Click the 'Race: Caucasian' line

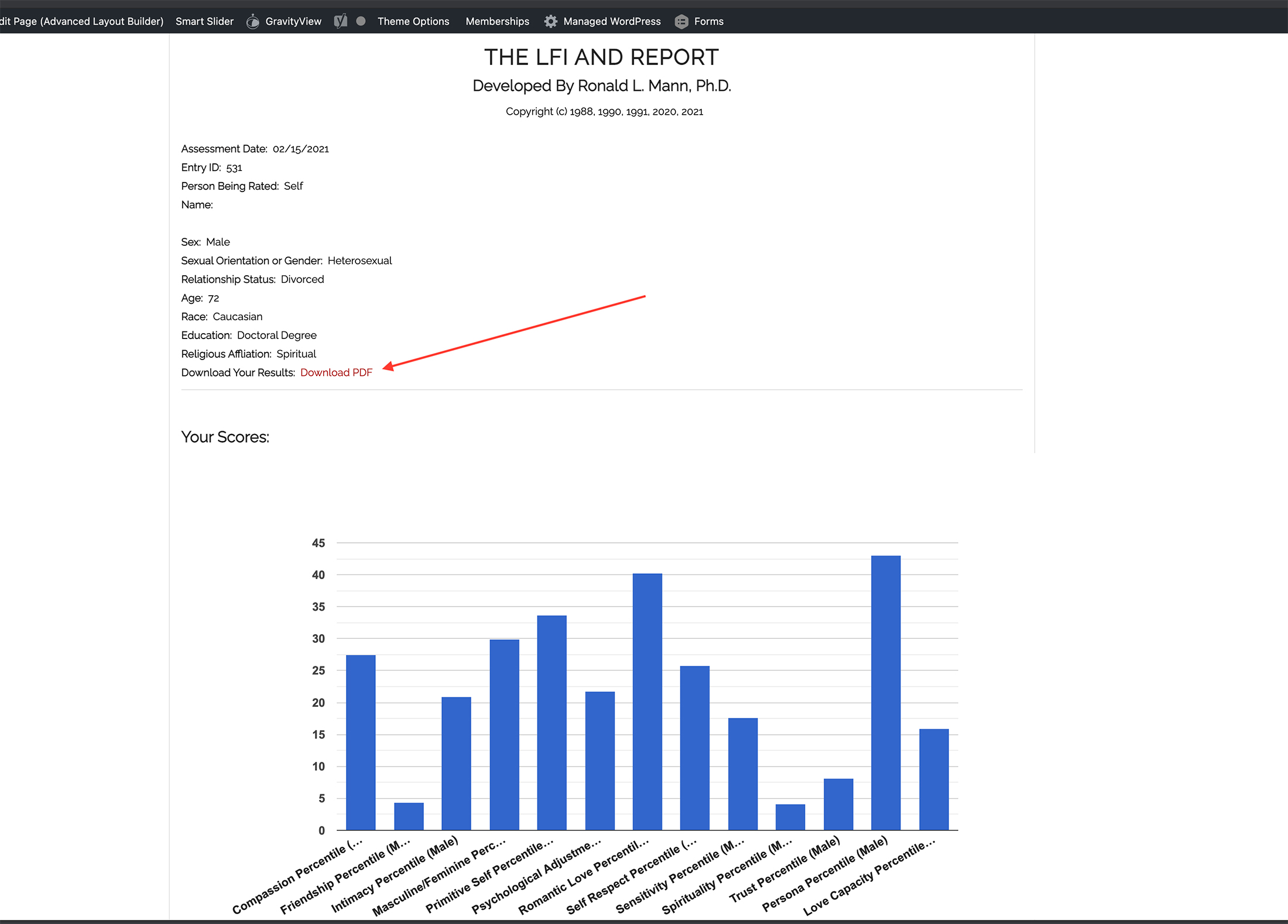click(x=222, y=317)
